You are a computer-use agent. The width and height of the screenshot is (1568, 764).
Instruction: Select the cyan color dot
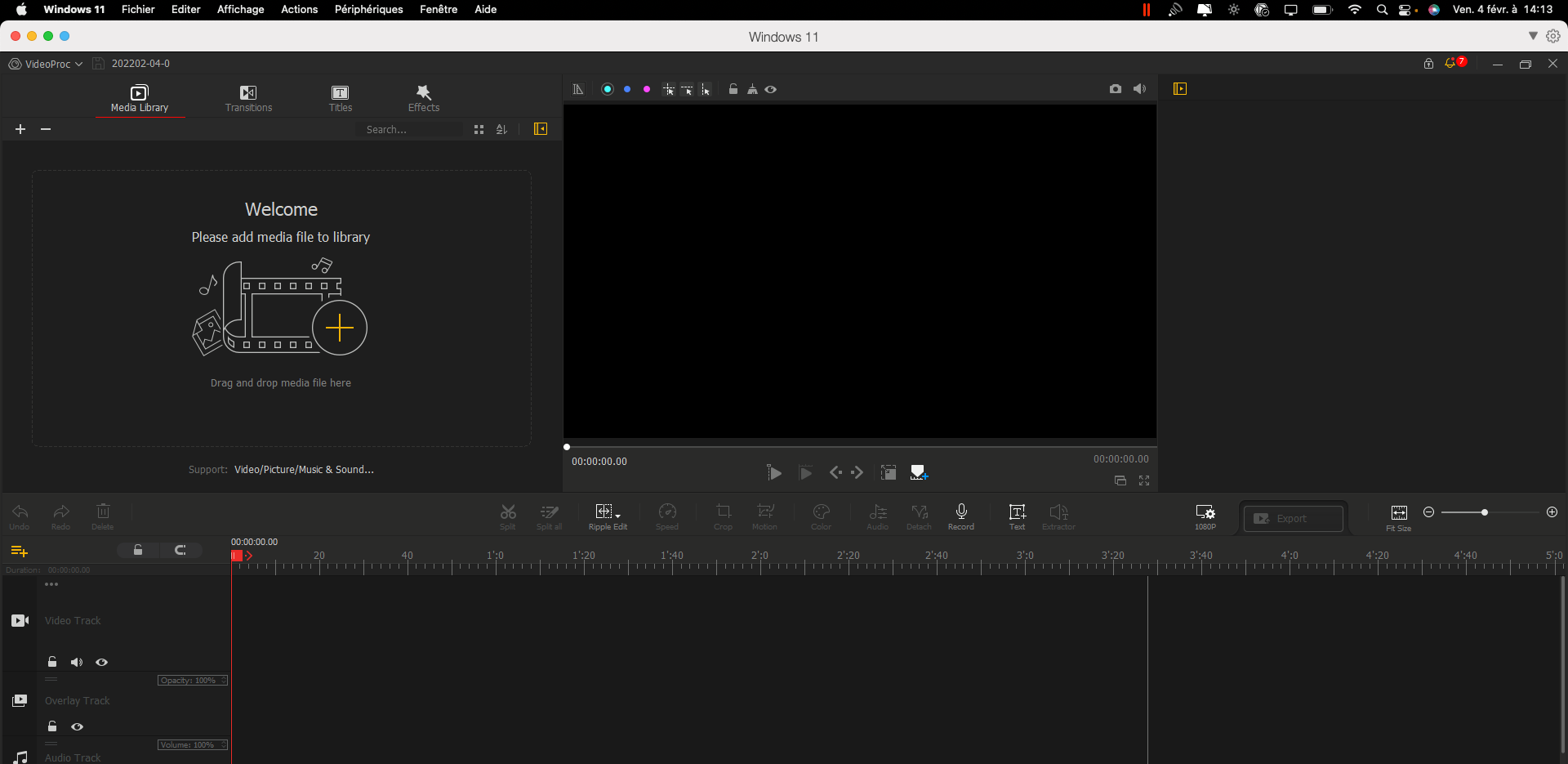(608, 89)
